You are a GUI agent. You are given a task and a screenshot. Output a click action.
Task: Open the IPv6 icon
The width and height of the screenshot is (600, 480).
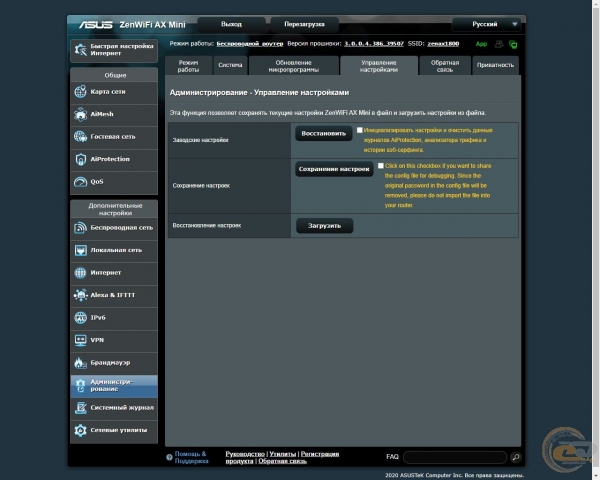[x=80, y=318]
